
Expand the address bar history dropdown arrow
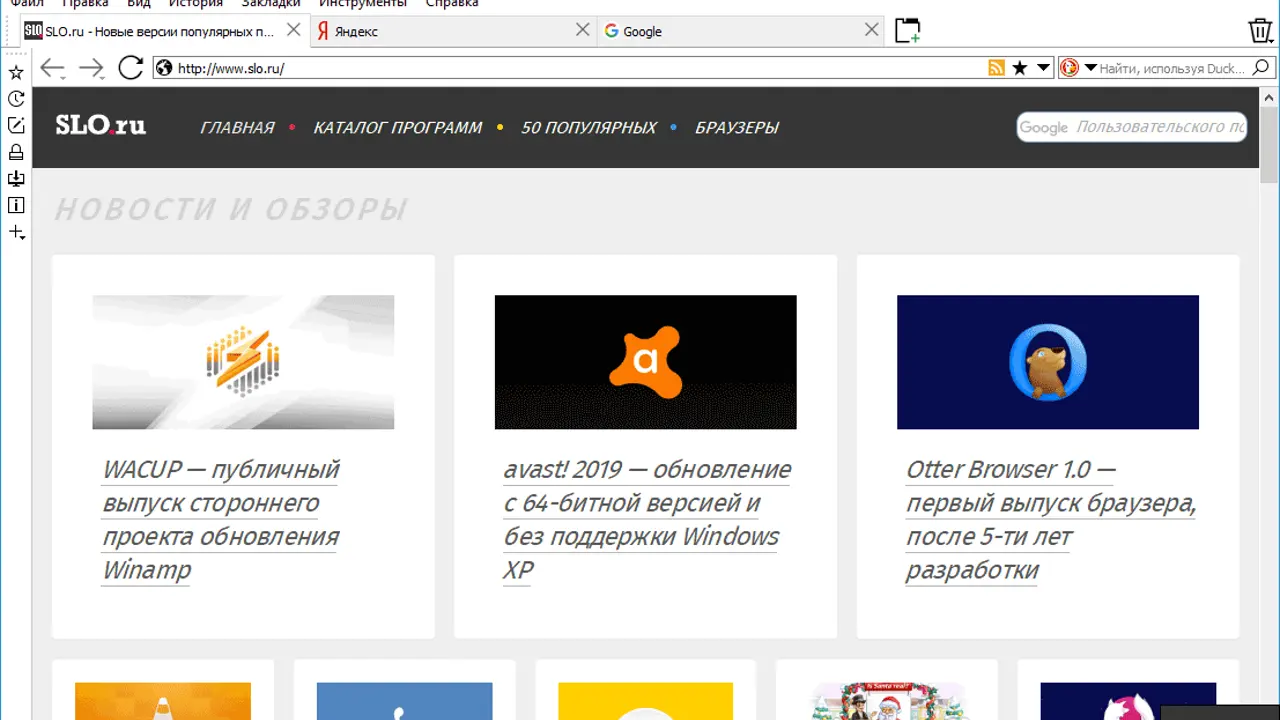pyautogui.click(x=1043, y=68)
